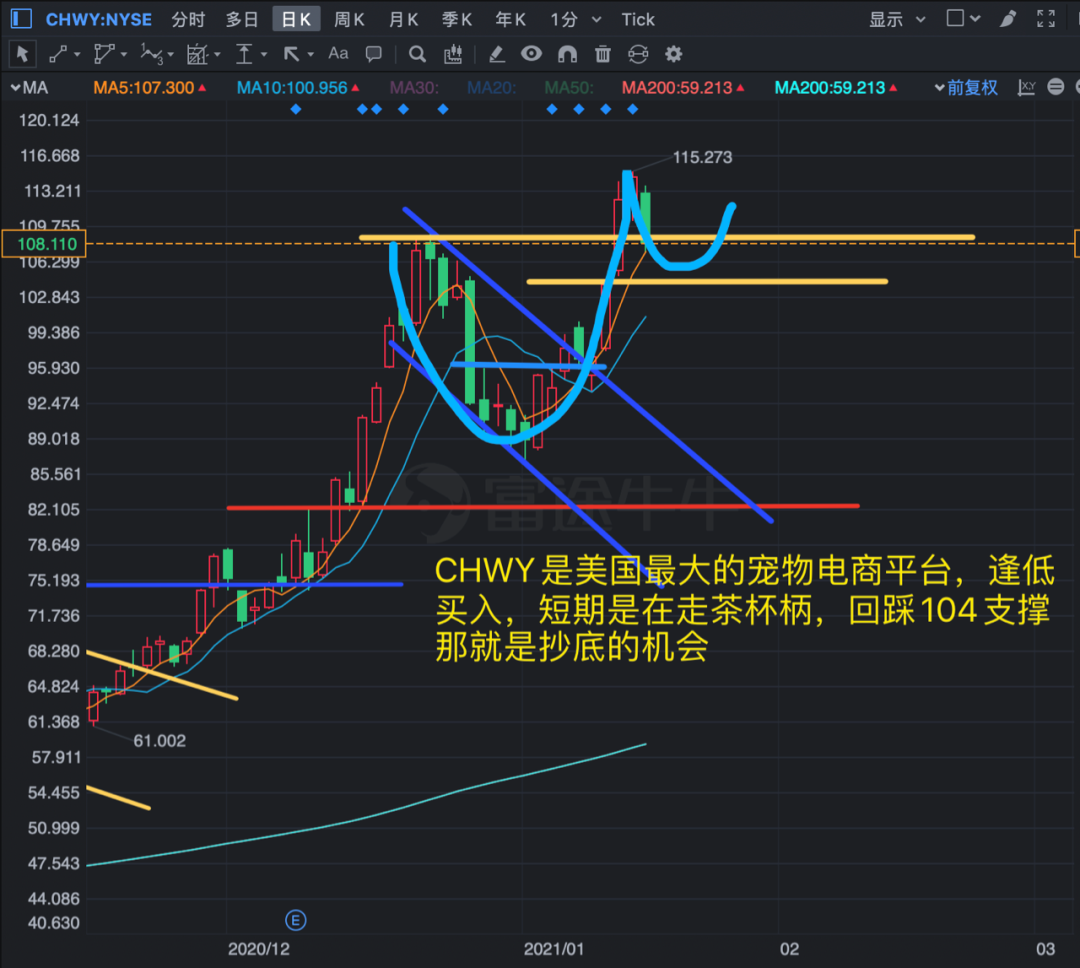The width and height of the screenshot is (1080, 968).
Task: Open the 前复权 adjustment dropdown
Action: (x=966, y=87)
